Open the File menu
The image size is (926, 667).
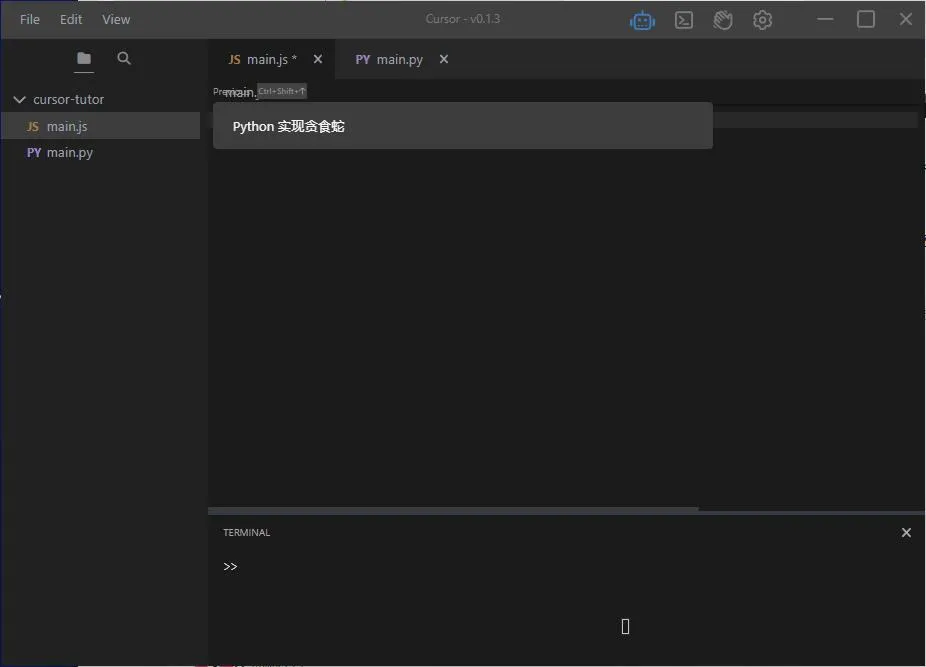(30, 20)
